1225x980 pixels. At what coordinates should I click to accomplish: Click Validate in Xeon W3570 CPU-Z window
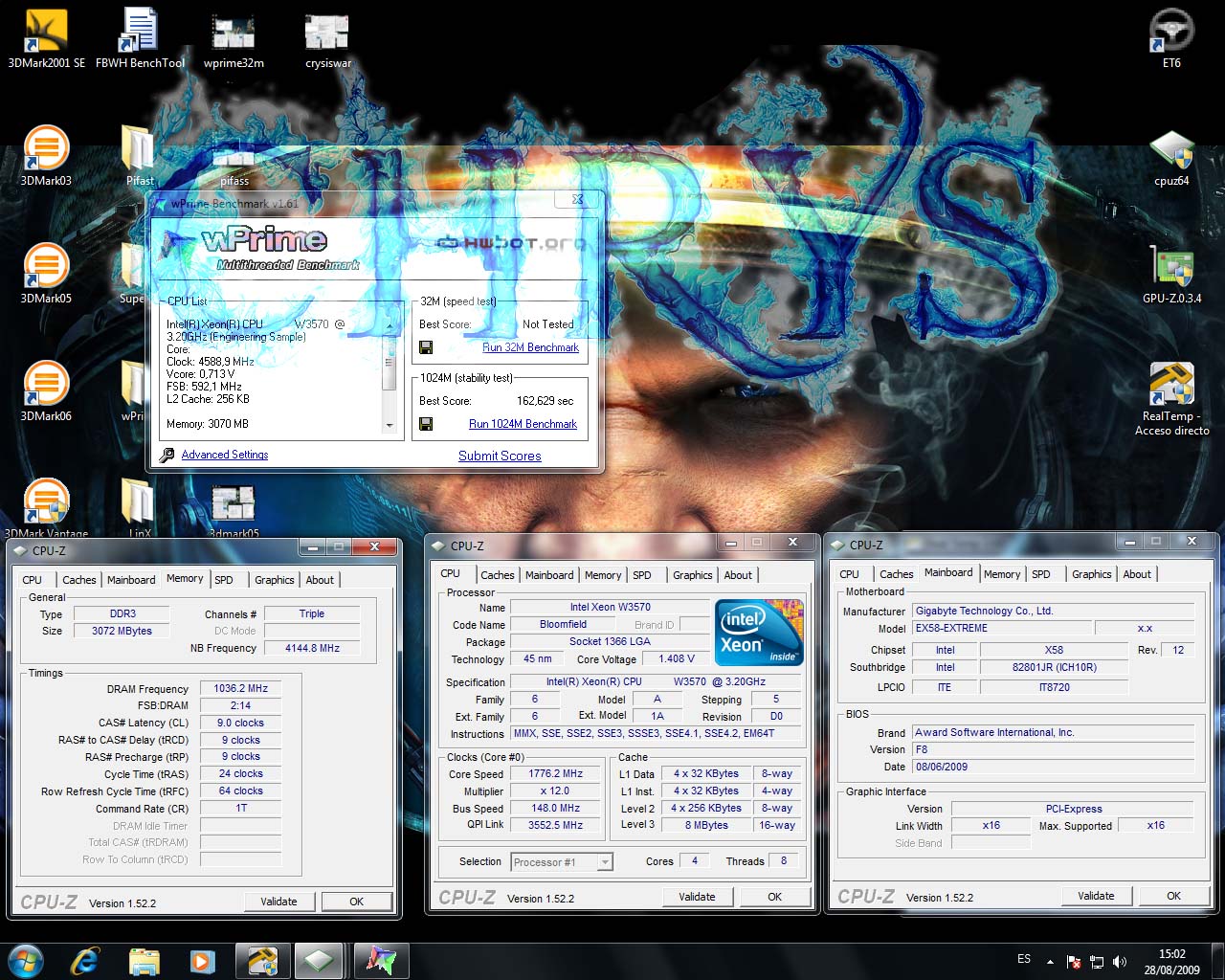pos(697,897)
